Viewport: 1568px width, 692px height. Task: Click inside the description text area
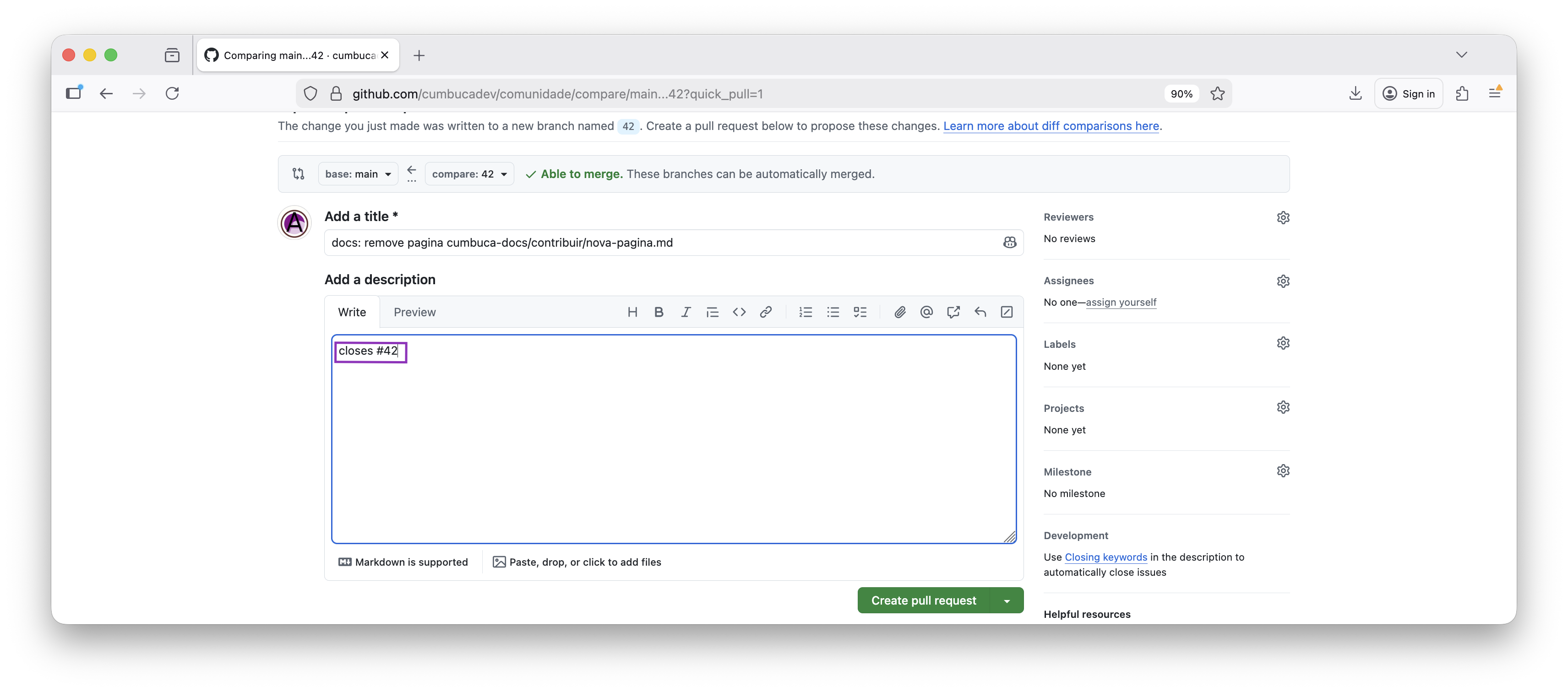pyautogui.click(x=673, y=439)
